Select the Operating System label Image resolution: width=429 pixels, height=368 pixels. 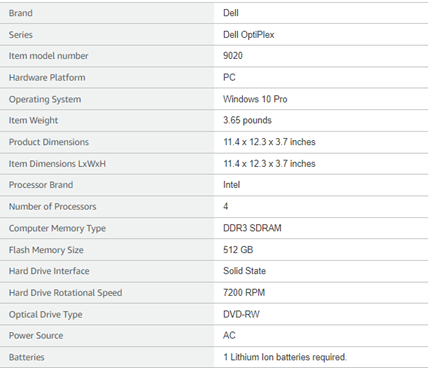pos(45,99)
